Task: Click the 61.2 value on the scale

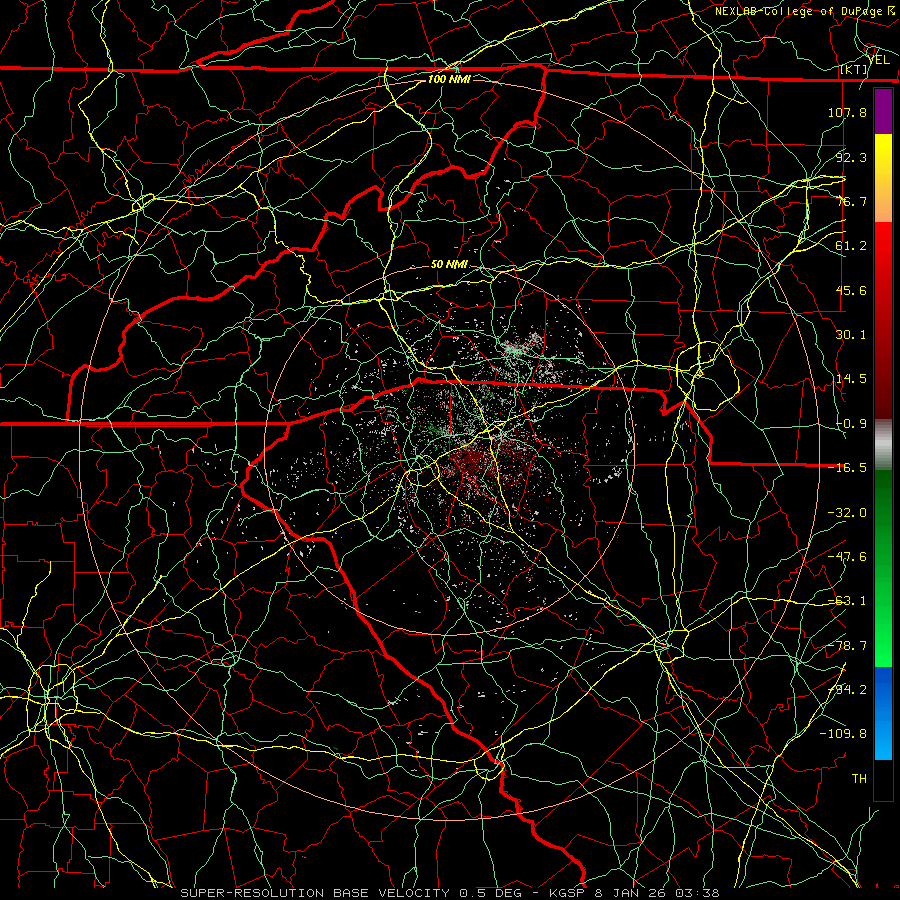Action: tap(851, 246)
